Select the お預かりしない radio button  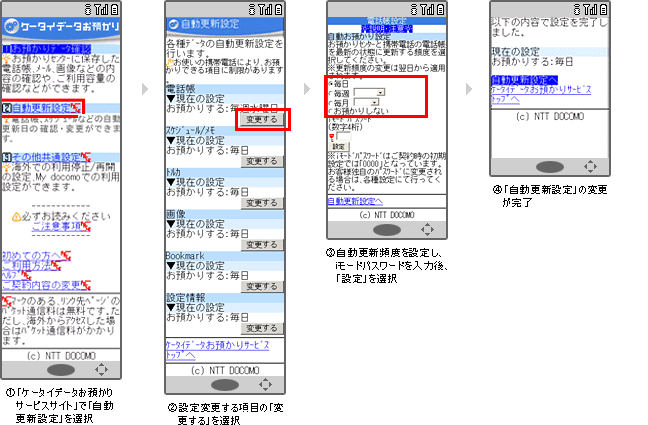coord(331,112)
